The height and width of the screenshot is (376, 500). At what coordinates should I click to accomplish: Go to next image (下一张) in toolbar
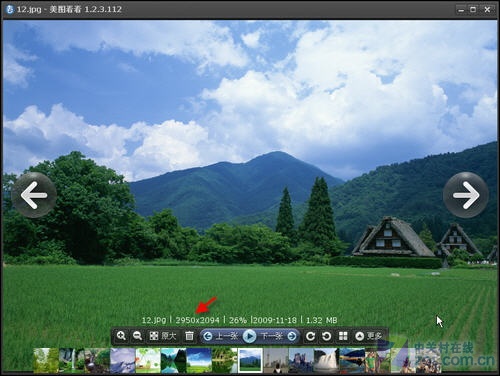(278, 336)
